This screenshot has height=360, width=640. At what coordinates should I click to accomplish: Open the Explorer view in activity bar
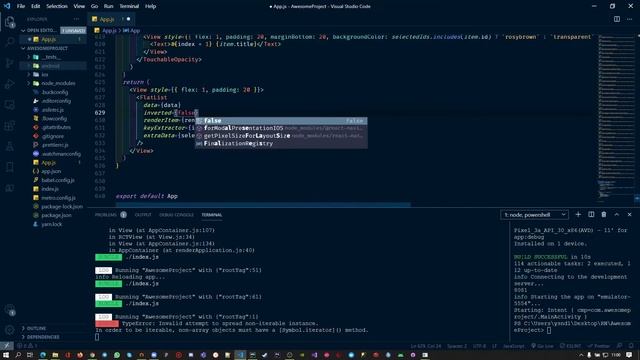point(9,22)
